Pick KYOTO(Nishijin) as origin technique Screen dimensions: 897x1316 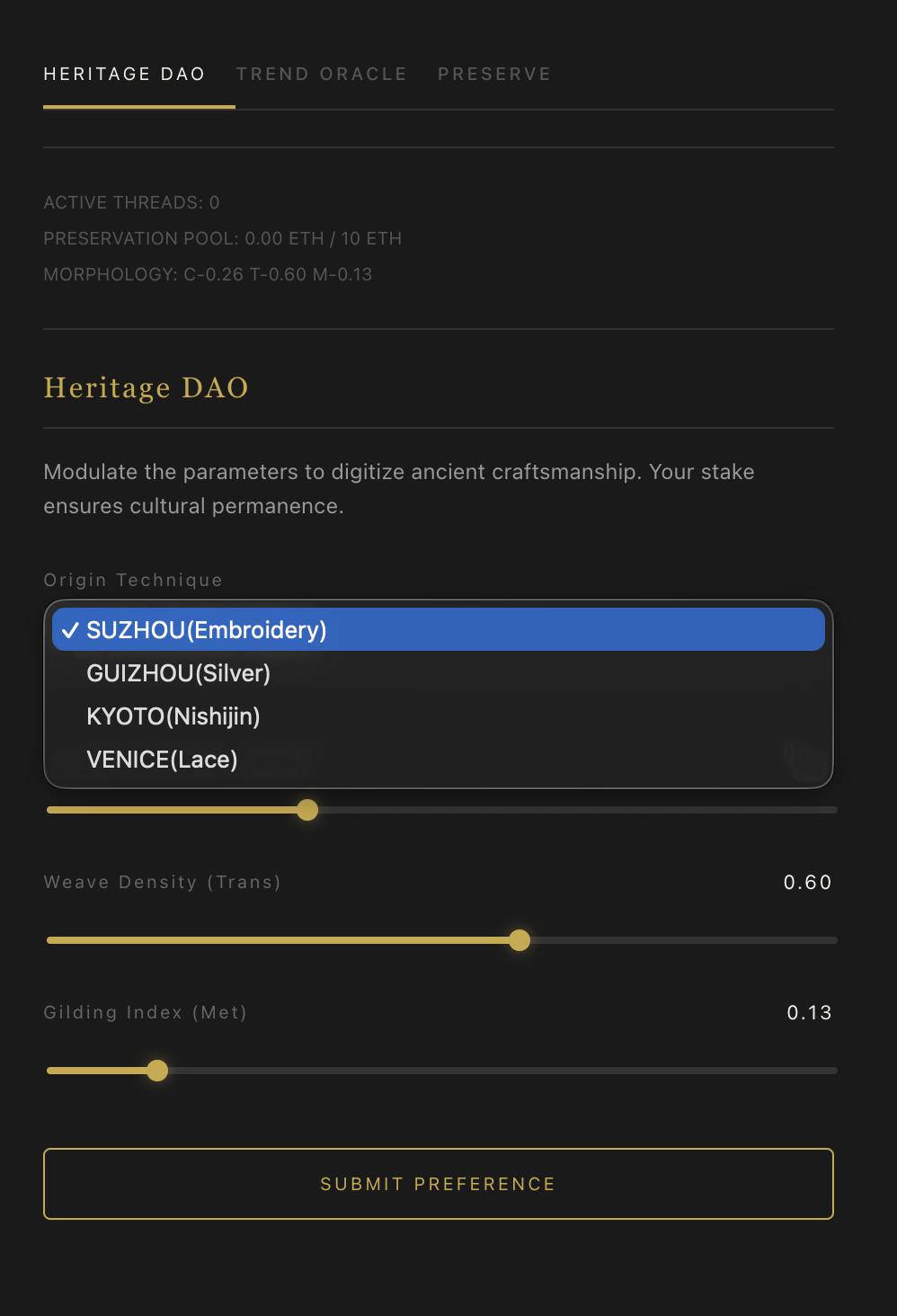pos(173,716)
